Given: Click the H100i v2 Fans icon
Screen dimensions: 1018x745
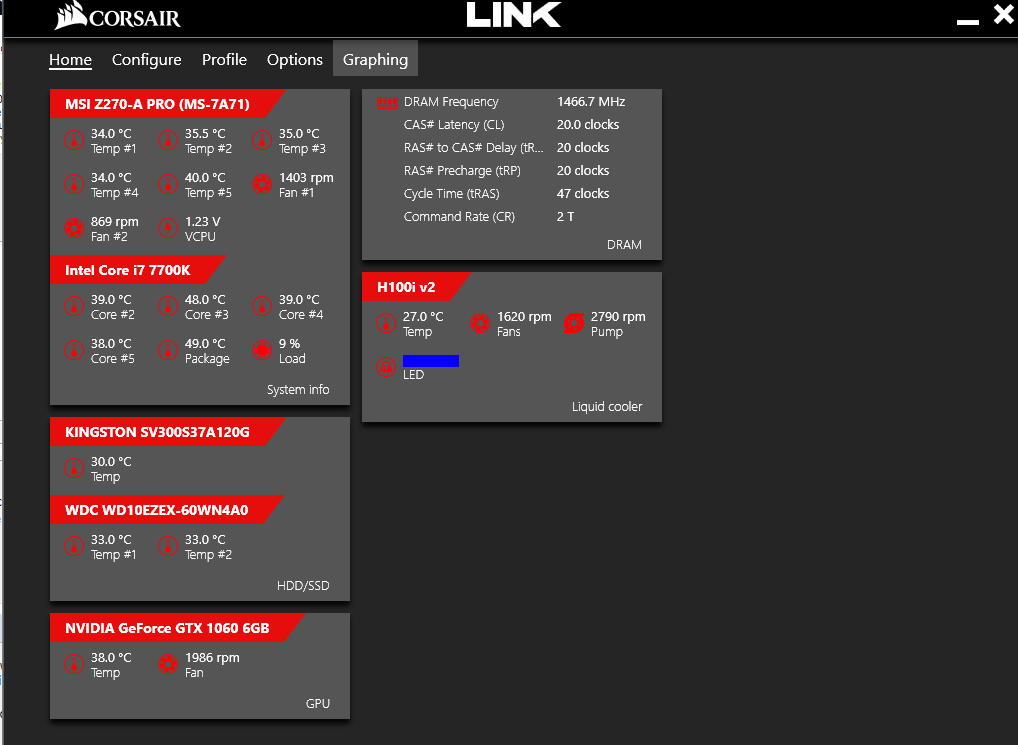Looking at the screenshot, I should tap(480, 323).
